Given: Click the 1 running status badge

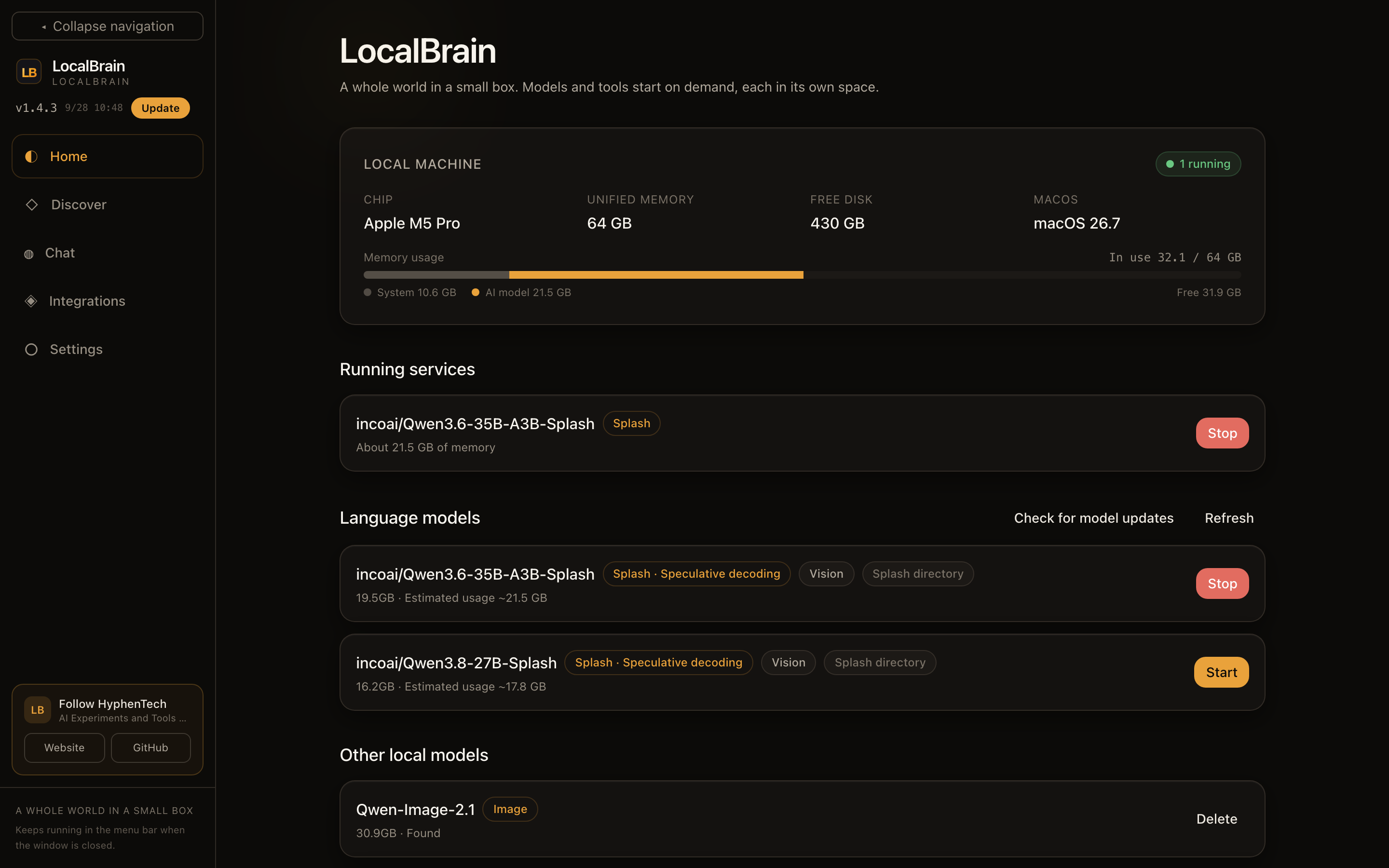Looking at the screenshot, I should (x=1198, y=164).
